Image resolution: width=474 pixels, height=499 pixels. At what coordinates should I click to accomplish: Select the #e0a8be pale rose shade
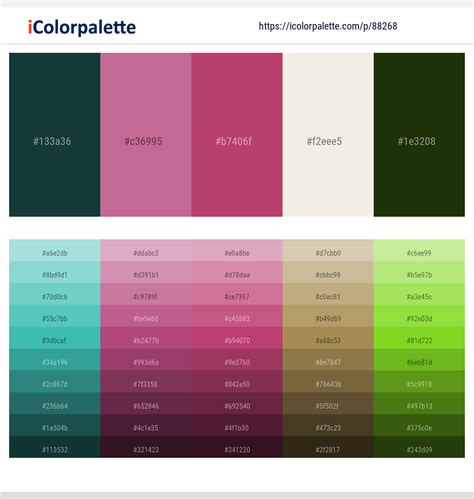[237, 251]
